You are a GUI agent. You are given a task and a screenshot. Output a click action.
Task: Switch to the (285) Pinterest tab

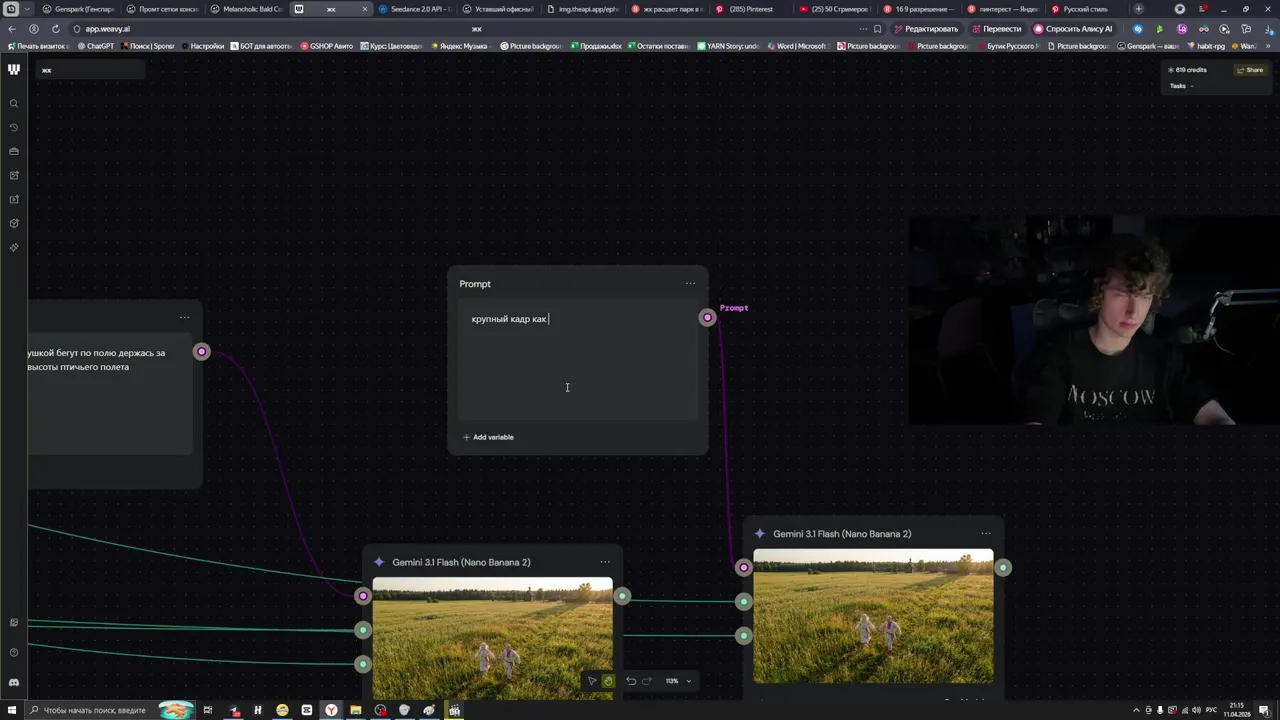pos(750,9)
